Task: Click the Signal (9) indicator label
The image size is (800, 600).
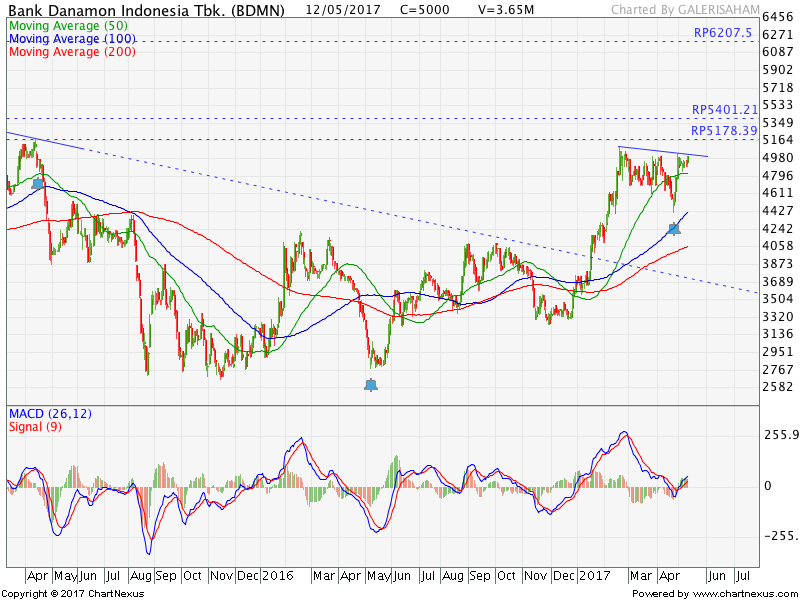Action: coord(35,427)
